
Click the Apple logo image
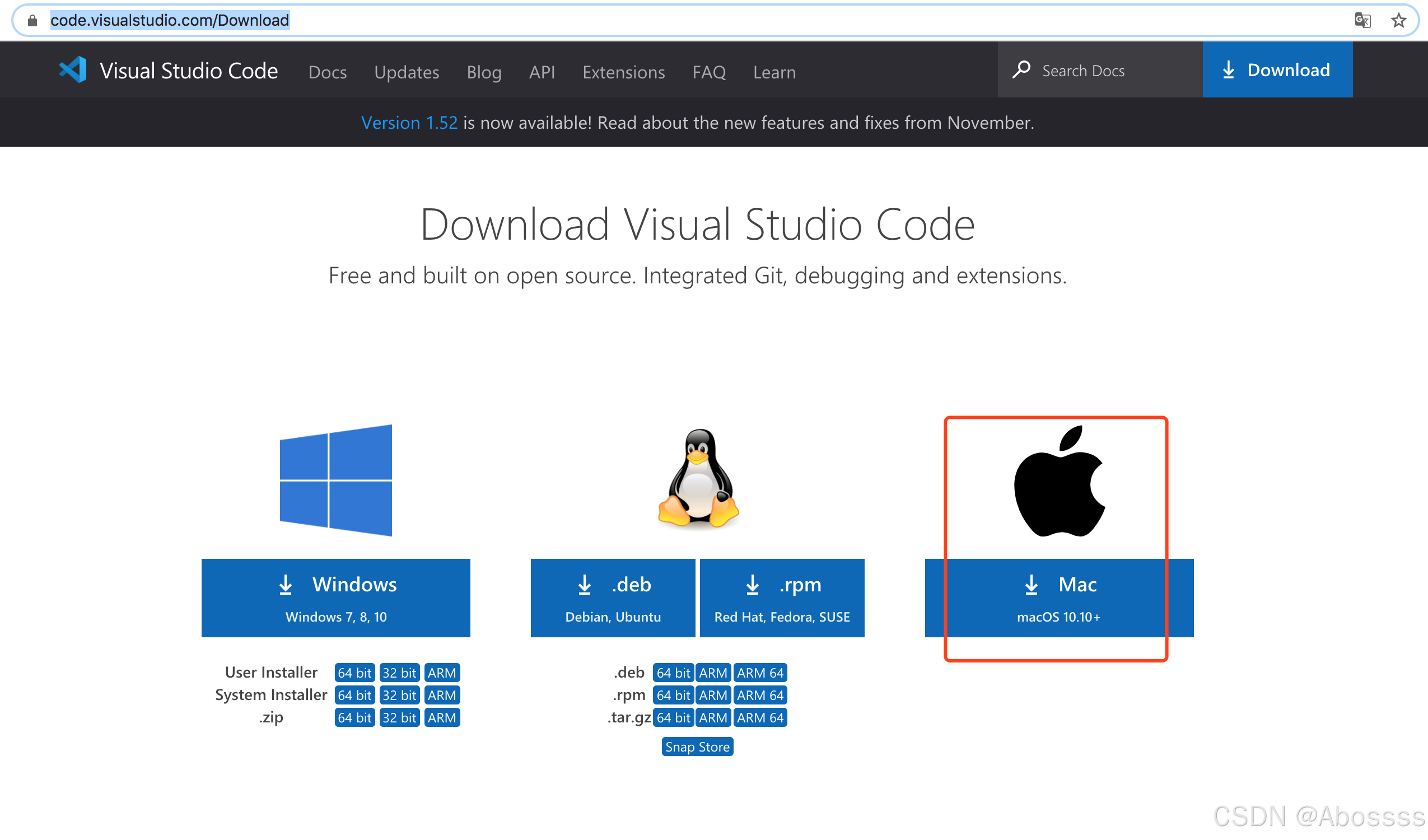pyautogui.click(x=1058, y=481)
